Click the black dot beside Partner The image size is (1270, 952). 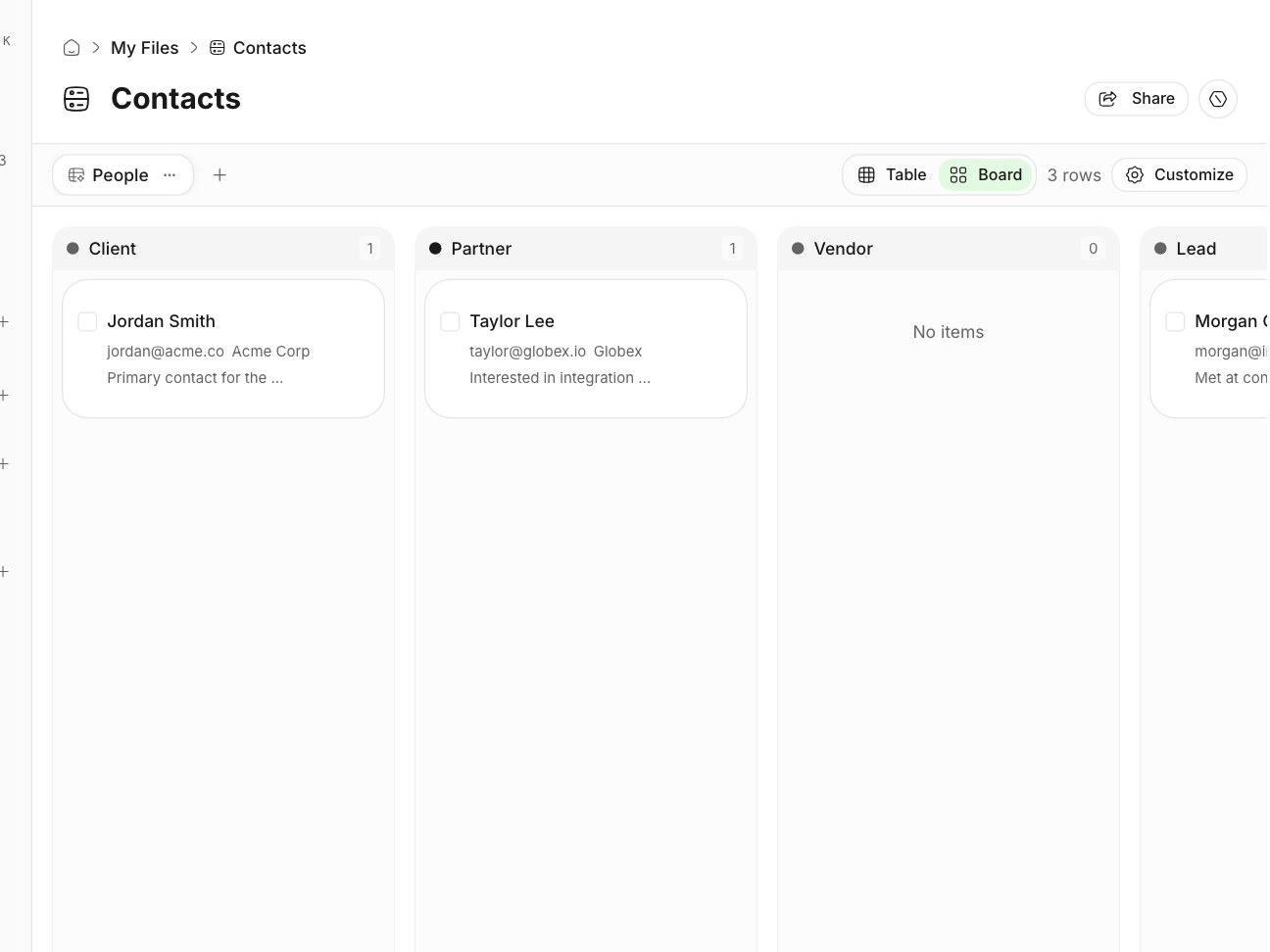click(x=435, y=249)
